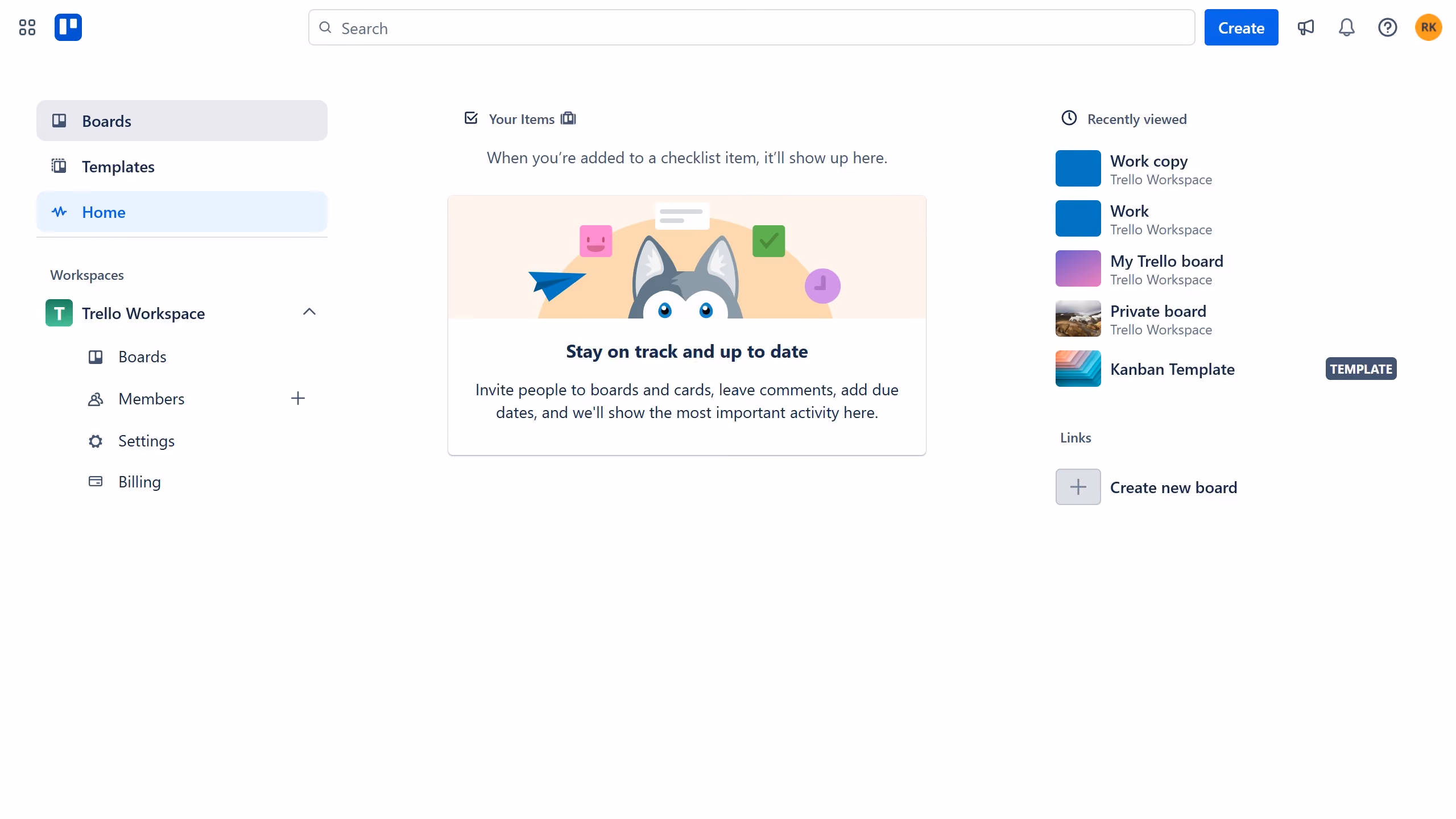Open the My Trello board link
Image resolution: width=1456 pixels, height=819 pixels.
[1167, 261]
